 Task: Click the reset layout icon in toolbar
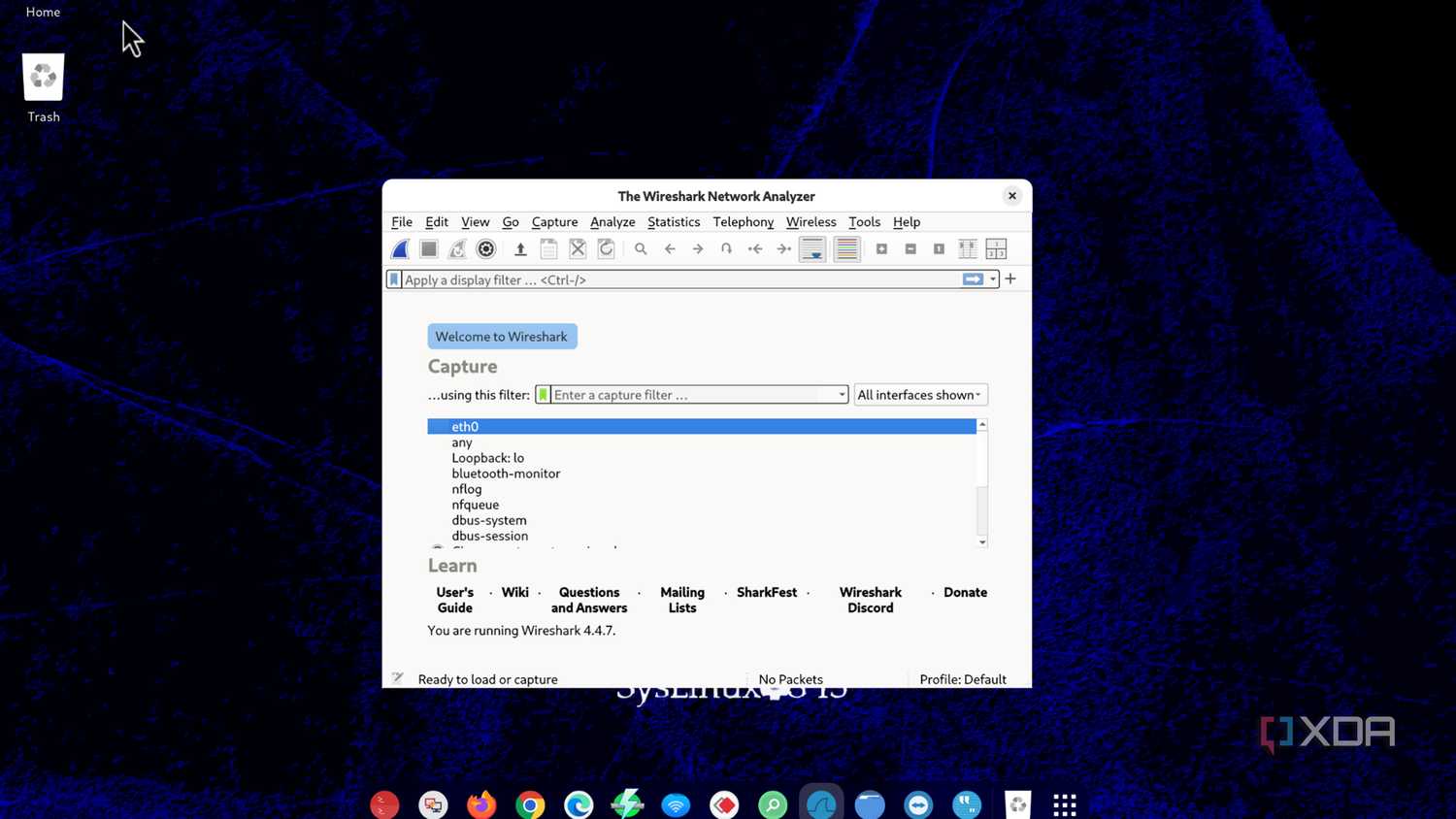click(996, 249)
